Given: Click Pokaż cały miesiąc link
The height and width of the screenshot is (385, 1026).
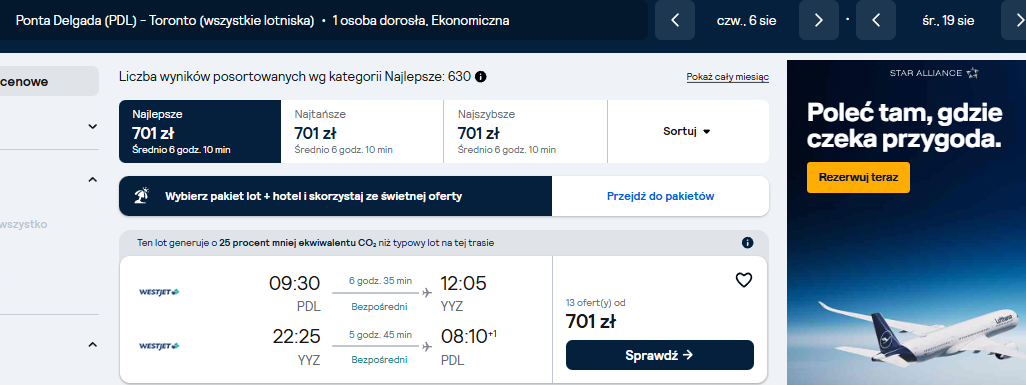Looking at the screenshot, I should 728,77.
